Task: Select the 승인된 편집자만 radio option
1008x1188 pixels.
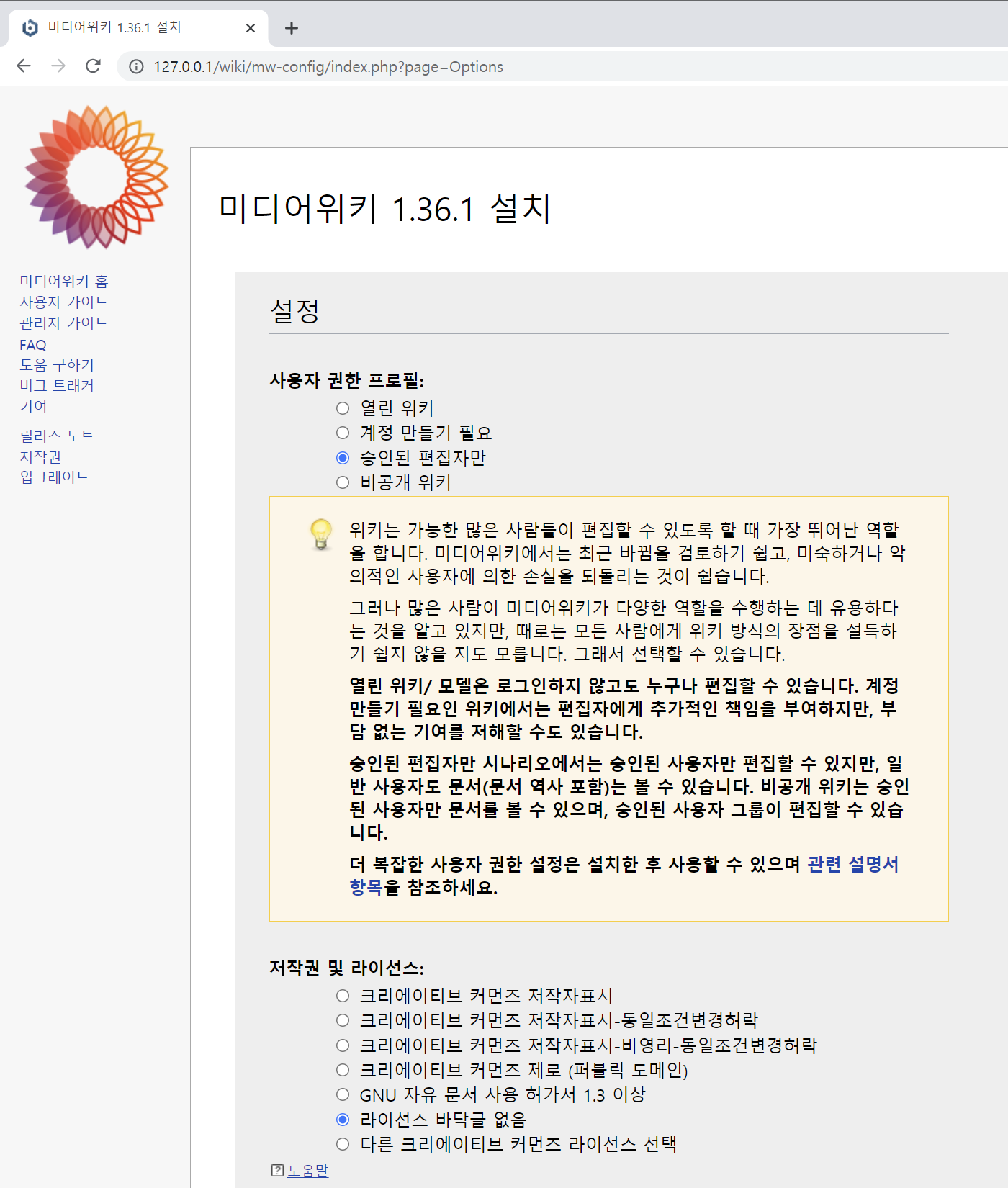Action: (343, 458)
